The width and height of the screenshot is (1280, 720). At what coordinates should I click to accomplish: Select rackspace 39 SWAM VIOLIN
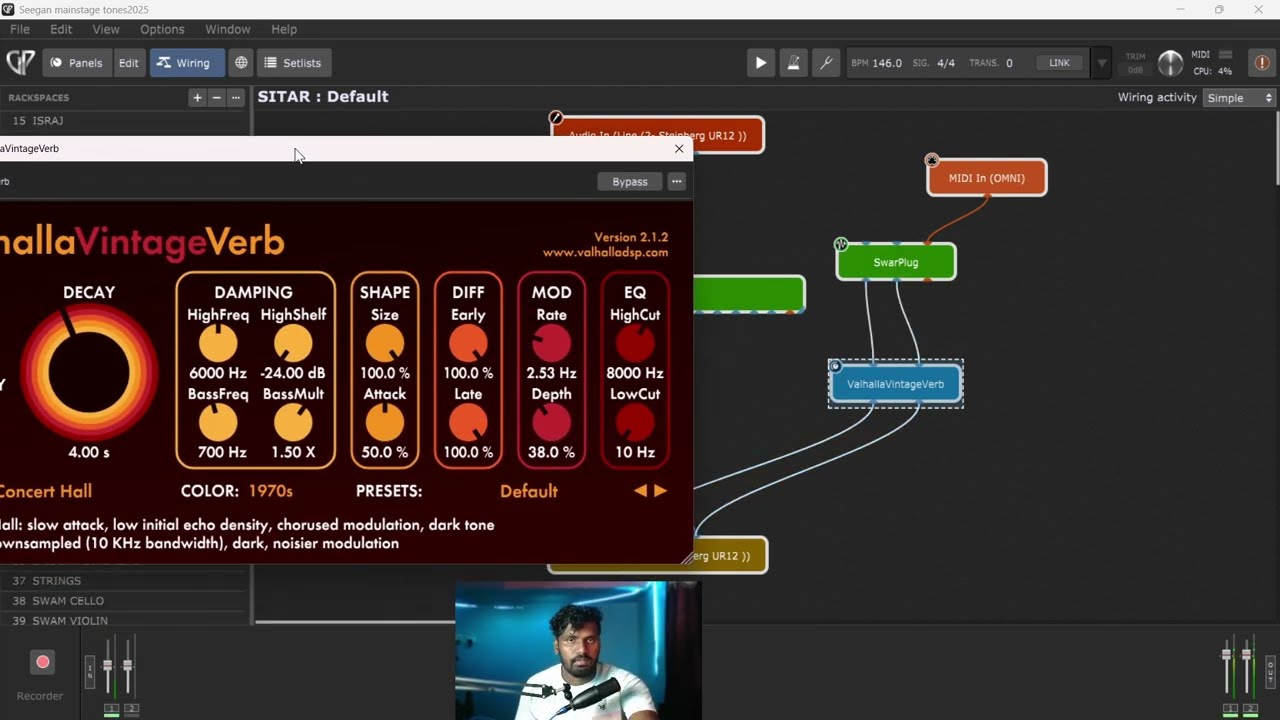click(122, 620)
